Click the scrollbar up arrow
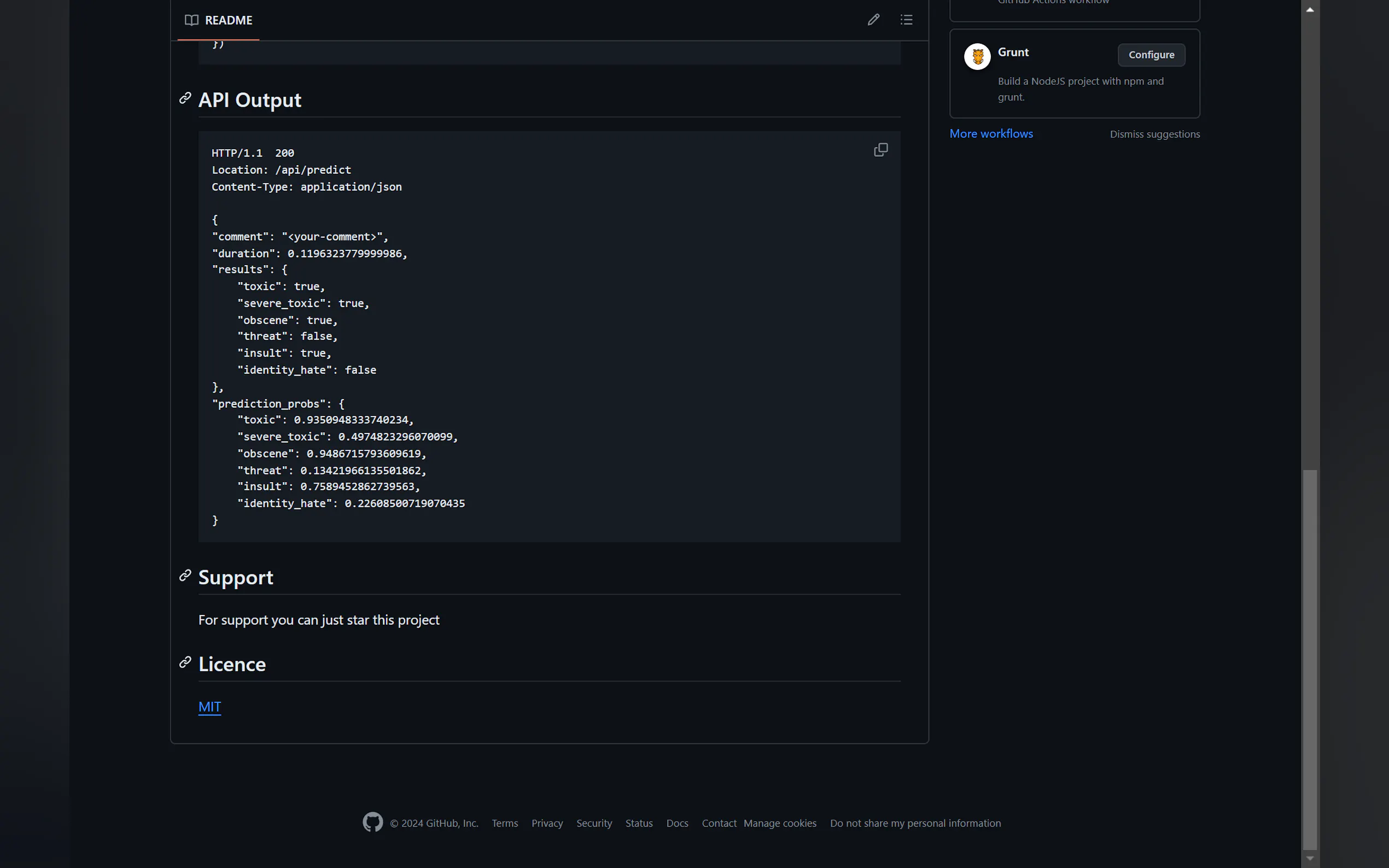 (1310, 9)
